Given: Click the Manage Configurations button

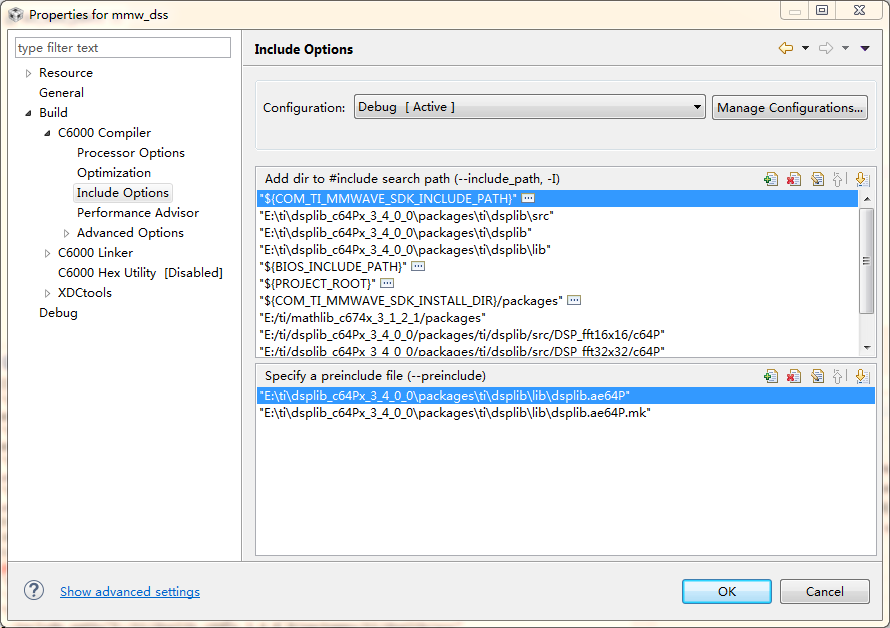Looking at the screenshot, I should pyautogui.click(x=790, y=107).
